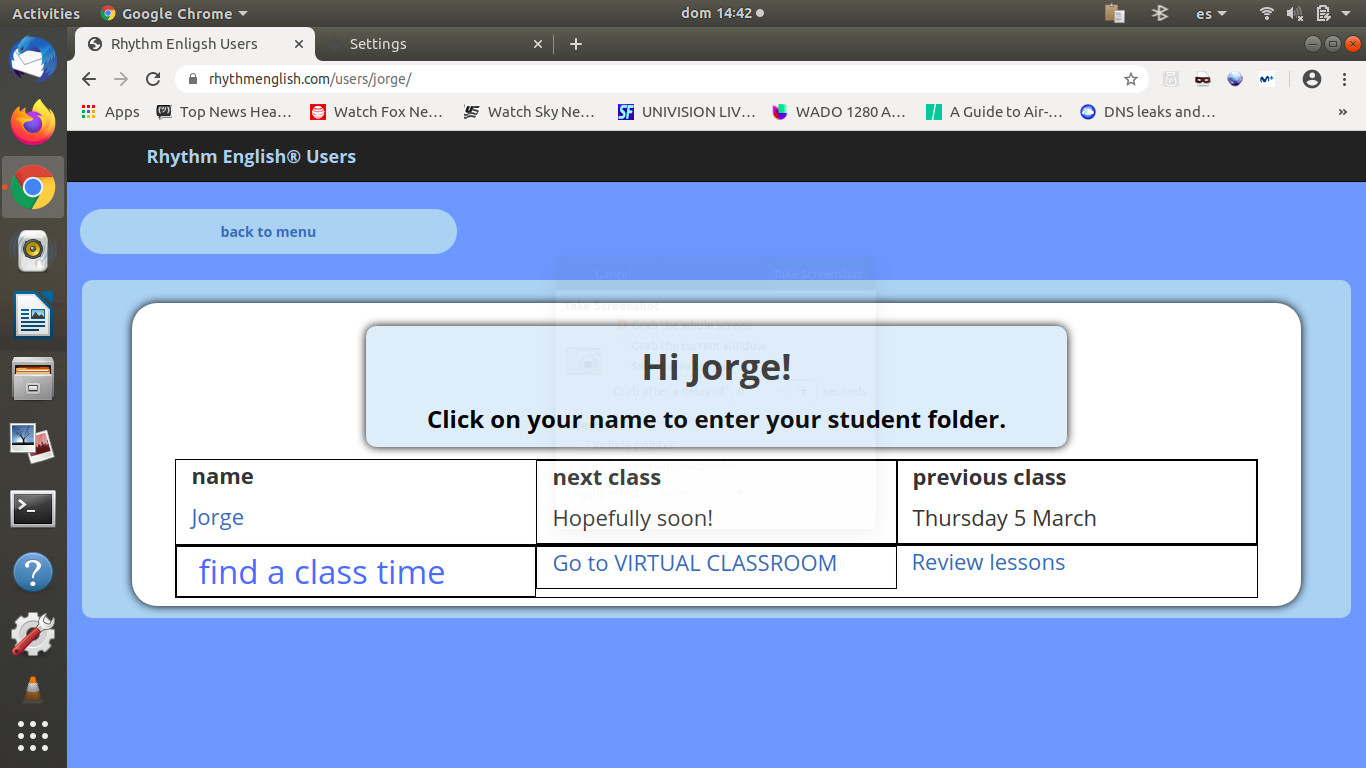
Task: Bookmark this page with the star icon
Action: pos(1131,79)
